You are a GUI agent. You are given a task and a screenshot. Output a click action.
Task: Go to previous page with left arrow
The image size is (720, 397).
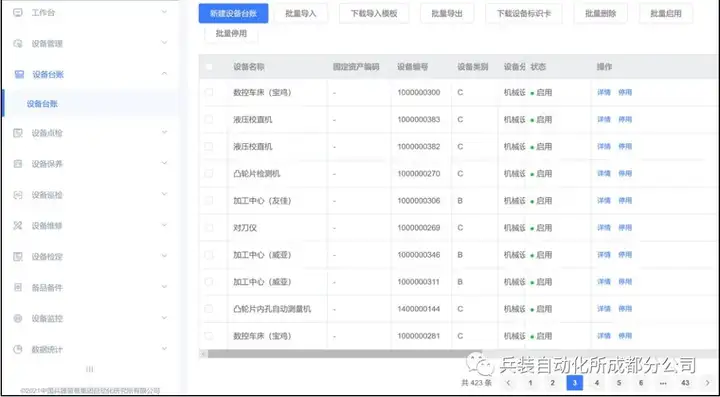(508, 383)
